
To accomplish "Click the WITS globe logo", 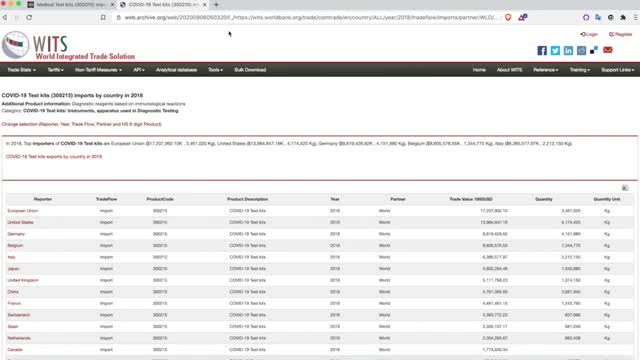I will tap(16, 44).
